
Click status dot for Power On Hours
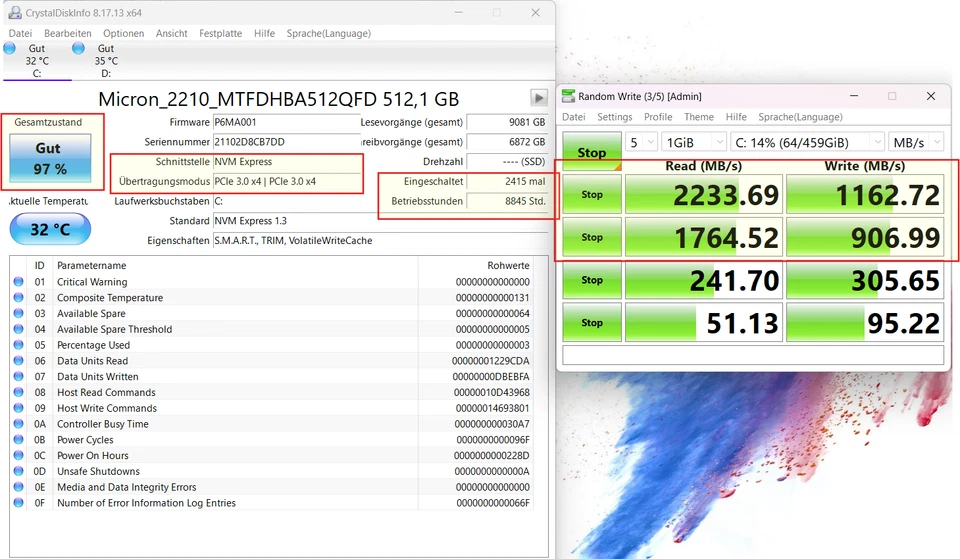coord(18,456)
